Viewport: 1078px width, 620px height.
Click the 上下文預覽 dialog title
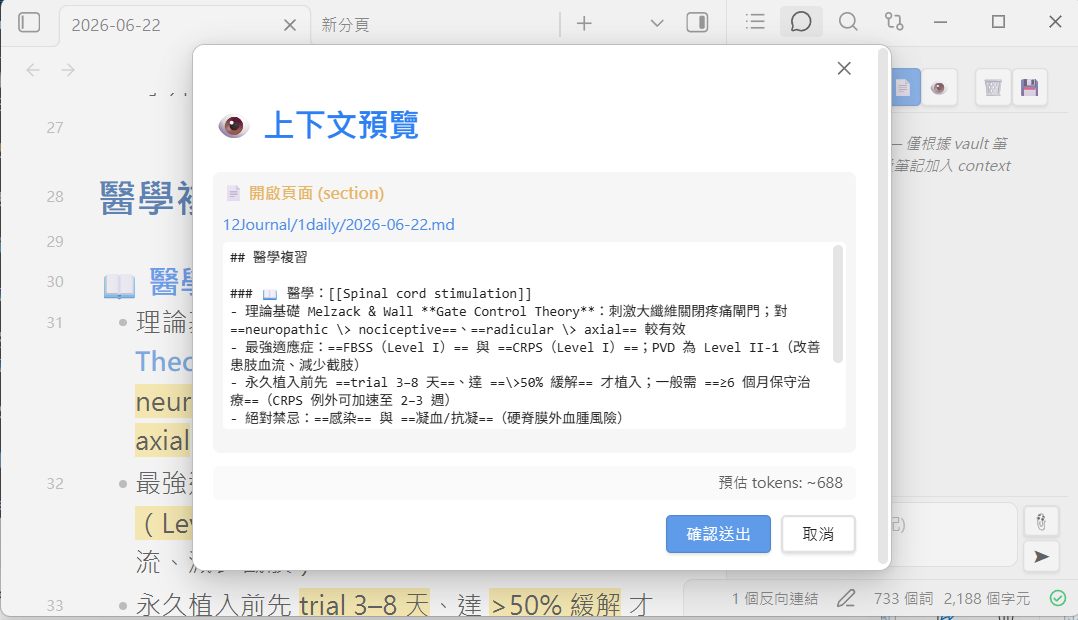[x=341, y=125]
